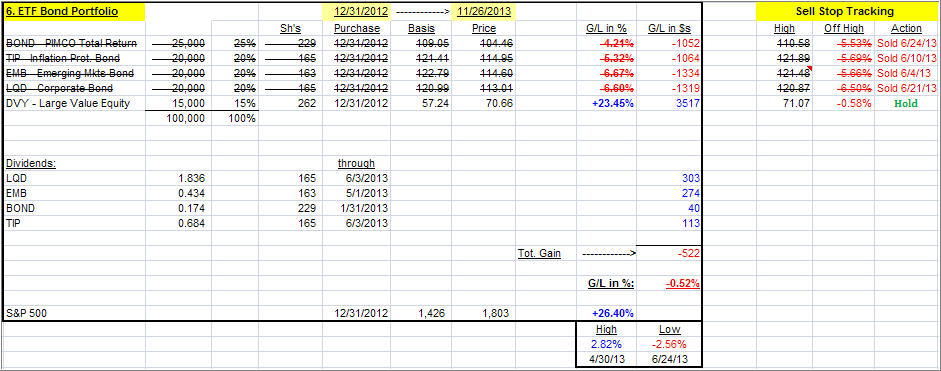This screenshot has width=941, height=371.
Task: Click the Sold 6/24/13 action cell
Action: 907,43
